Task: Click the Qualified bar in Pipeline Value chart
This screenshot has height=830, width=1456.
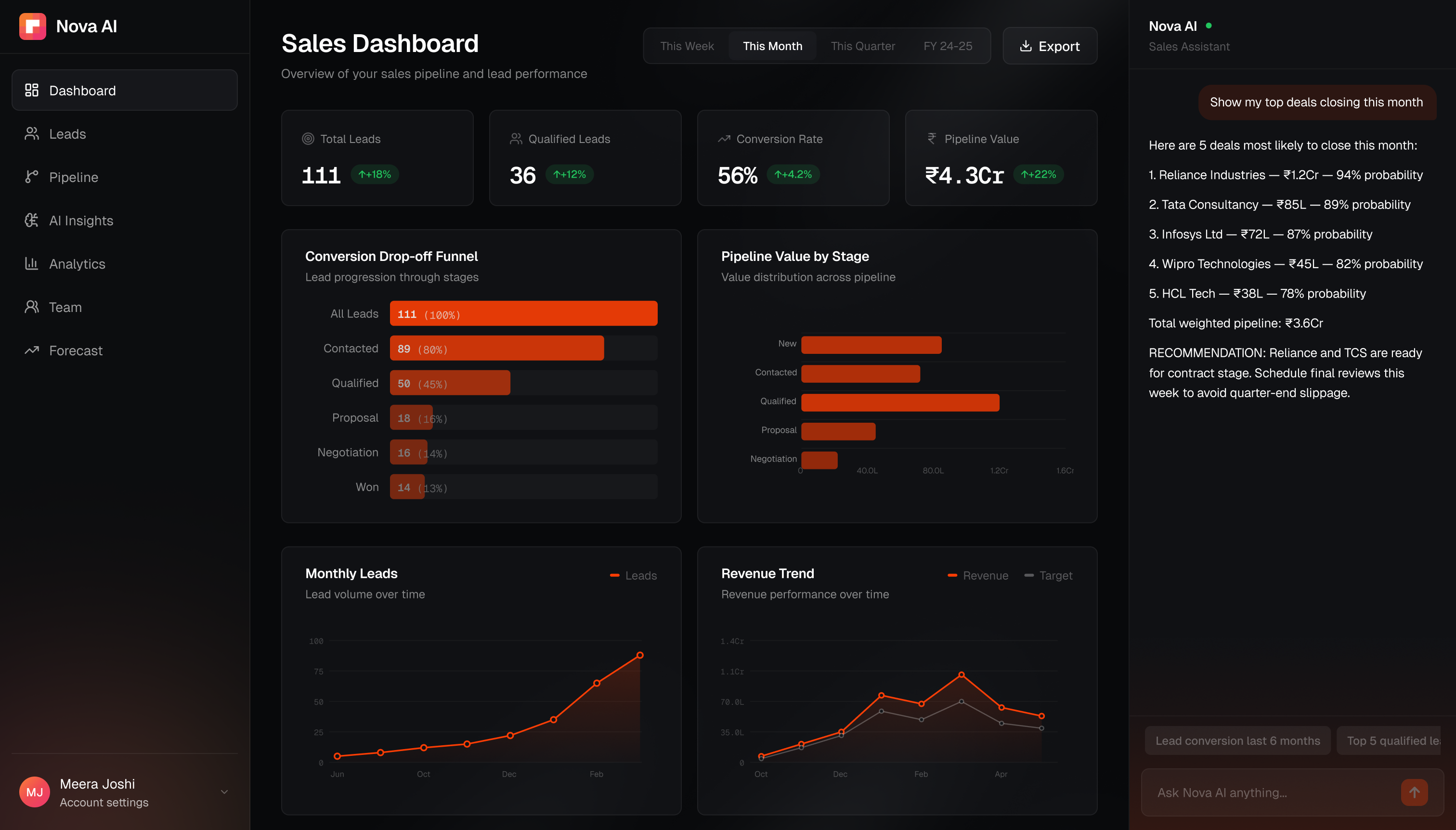Action: [x=899, y=402]
